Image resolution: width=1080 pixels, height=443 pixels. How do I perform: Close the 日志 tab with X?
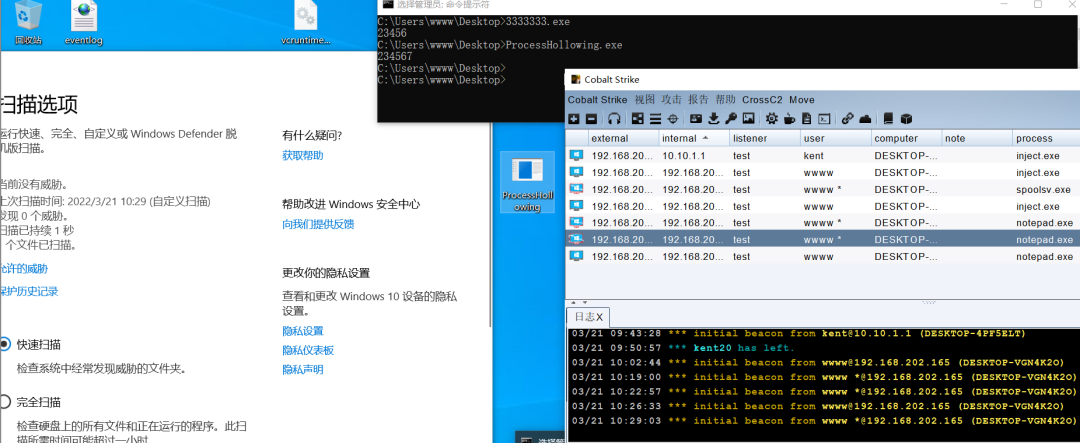click(600, 317)
